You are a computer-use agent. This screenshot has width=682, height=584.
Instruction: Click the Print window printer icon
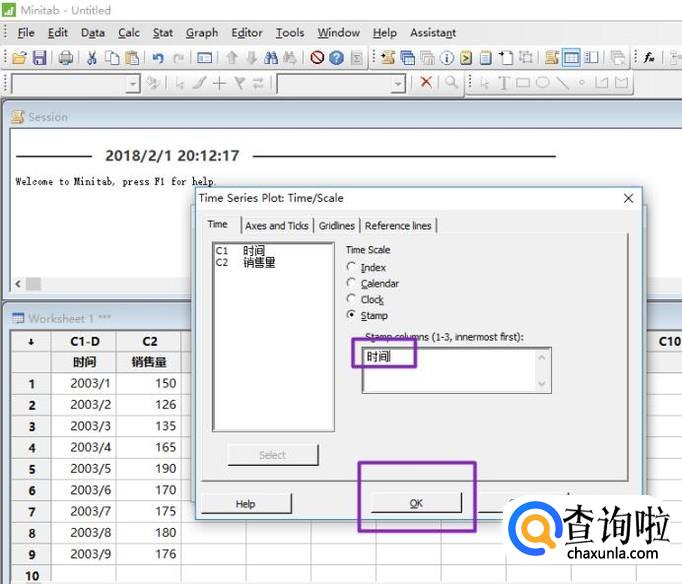(x=66, y=58)
